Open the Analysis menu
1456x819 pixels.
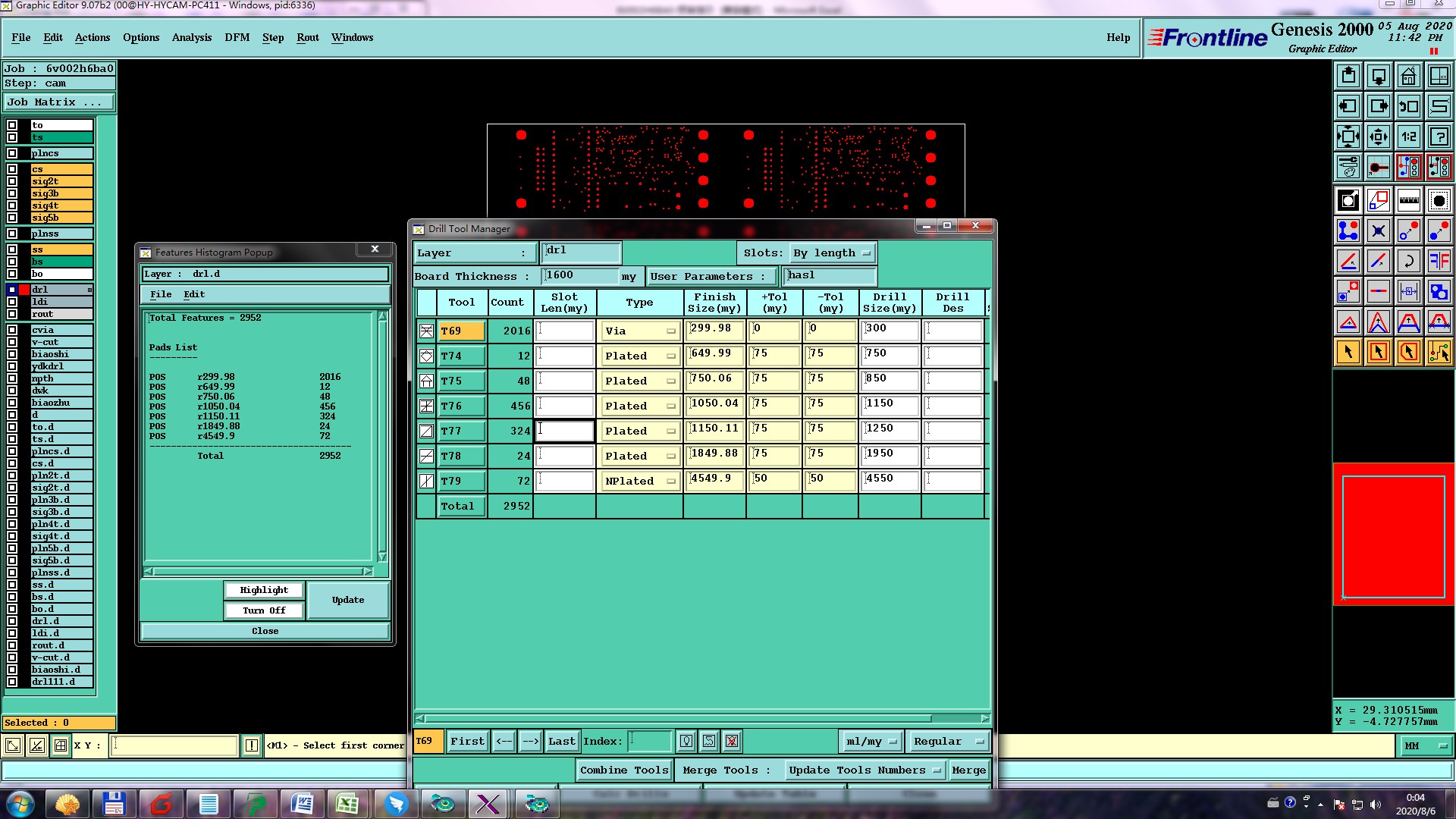pyautogui.click(x=191, y=37)
